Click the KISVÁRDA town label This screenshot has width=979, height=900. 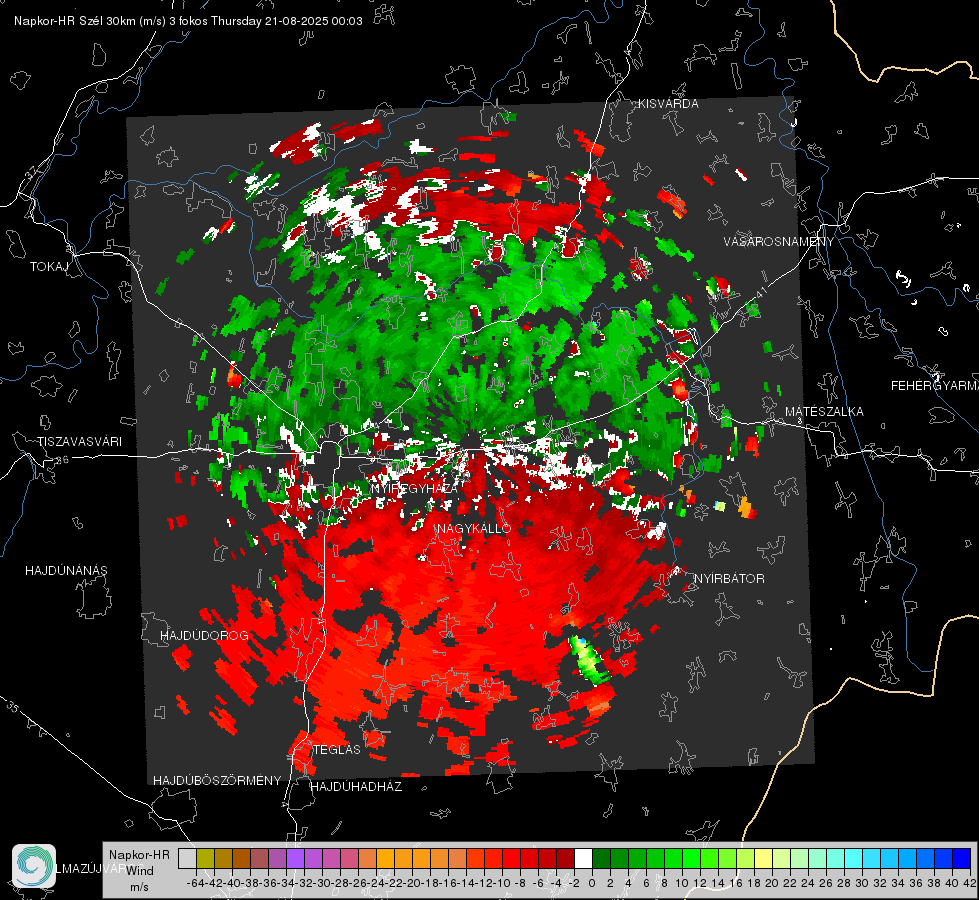click(x=668, y=104)
